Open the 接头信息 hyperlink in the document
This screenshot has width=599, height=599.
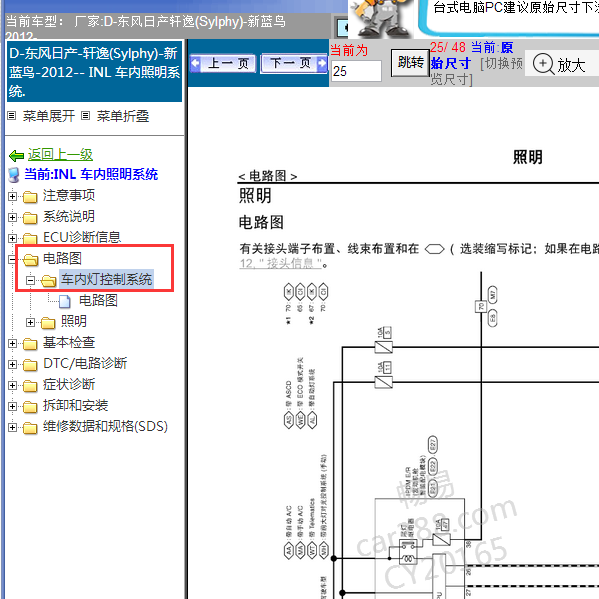click(x=281, y=264)
